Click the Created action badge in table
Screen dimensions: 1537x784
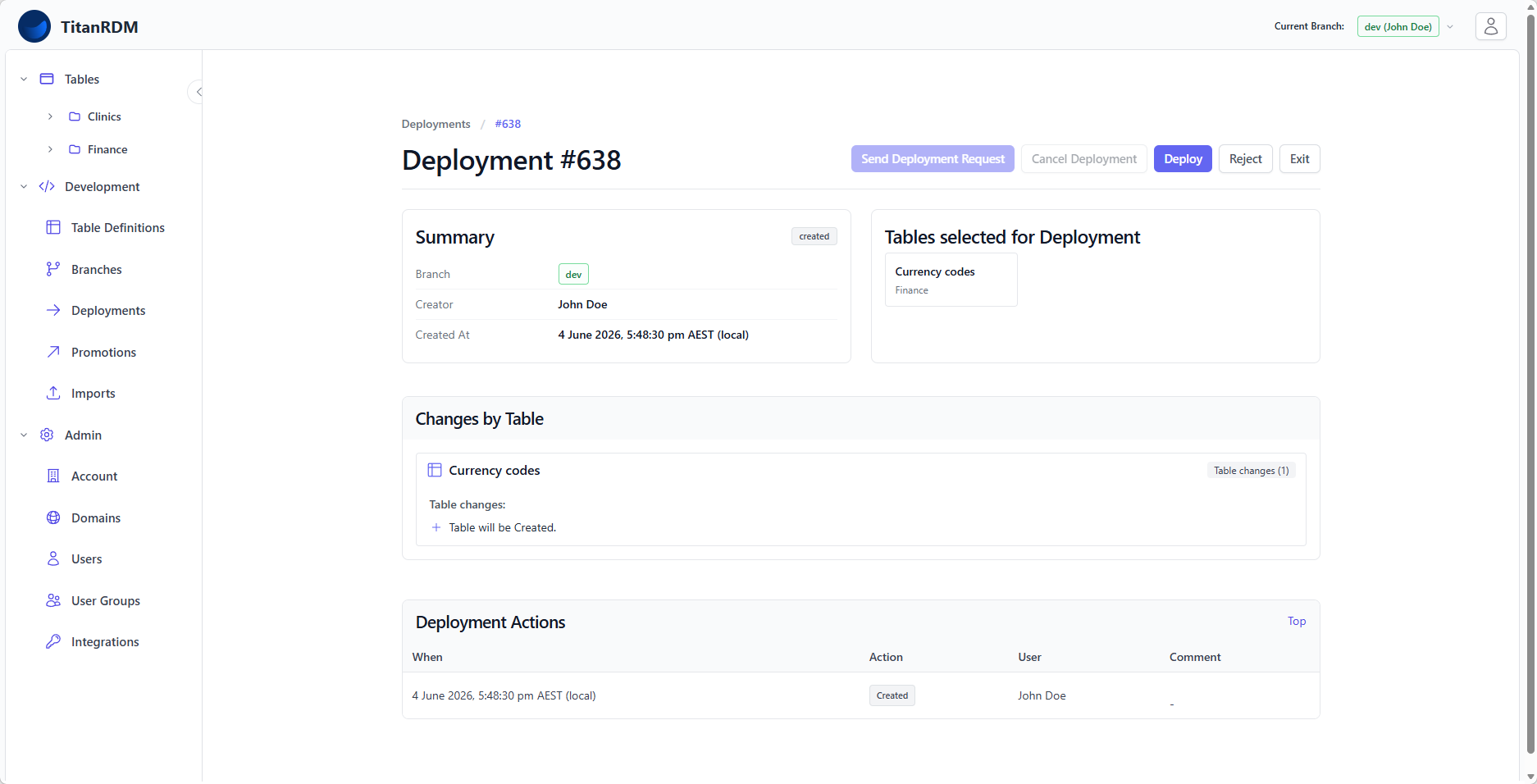pyautogui.click(x=892, y=695)
